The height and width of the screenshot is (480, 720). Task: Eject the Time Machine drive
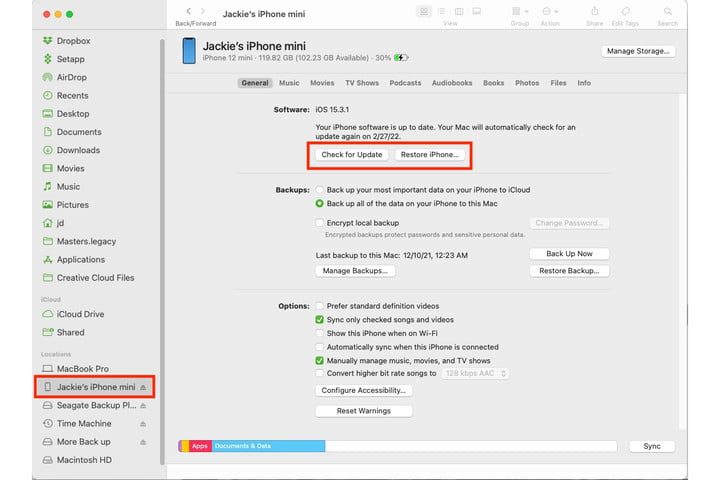[x=142, y=423]
